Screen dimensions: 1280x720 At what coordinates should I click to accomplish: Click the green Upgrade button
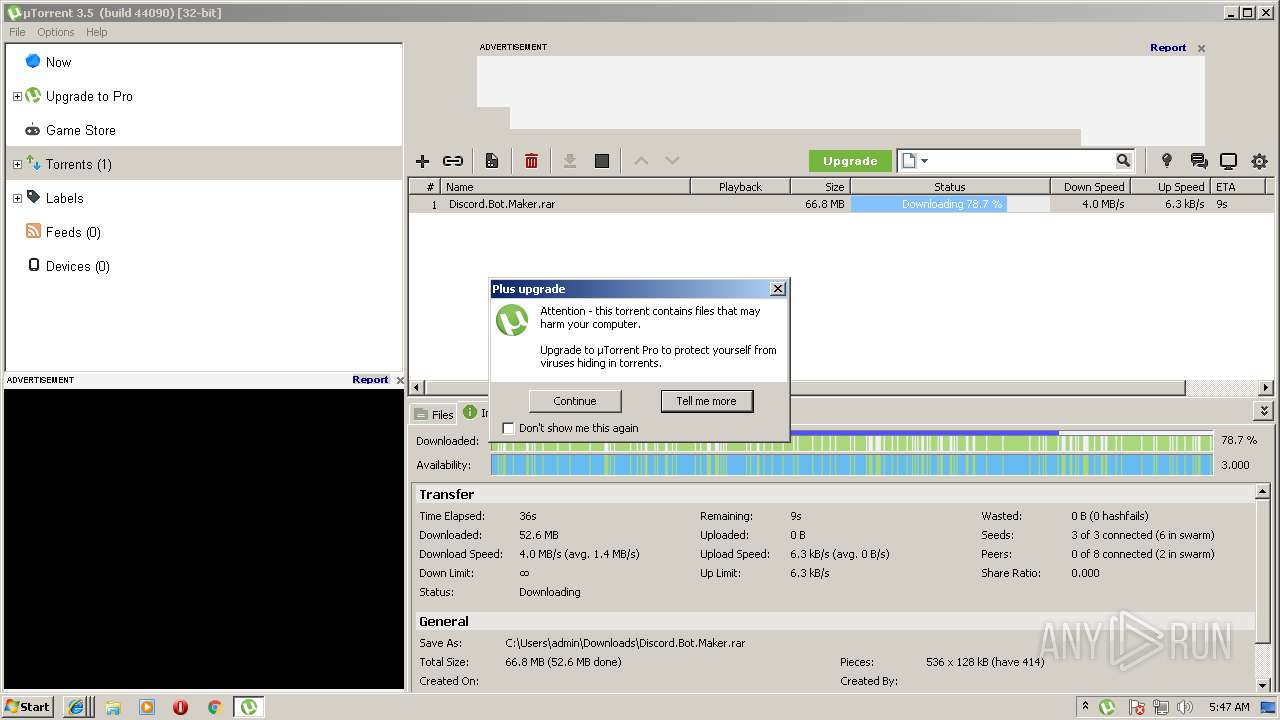click(x=850, y=161)
